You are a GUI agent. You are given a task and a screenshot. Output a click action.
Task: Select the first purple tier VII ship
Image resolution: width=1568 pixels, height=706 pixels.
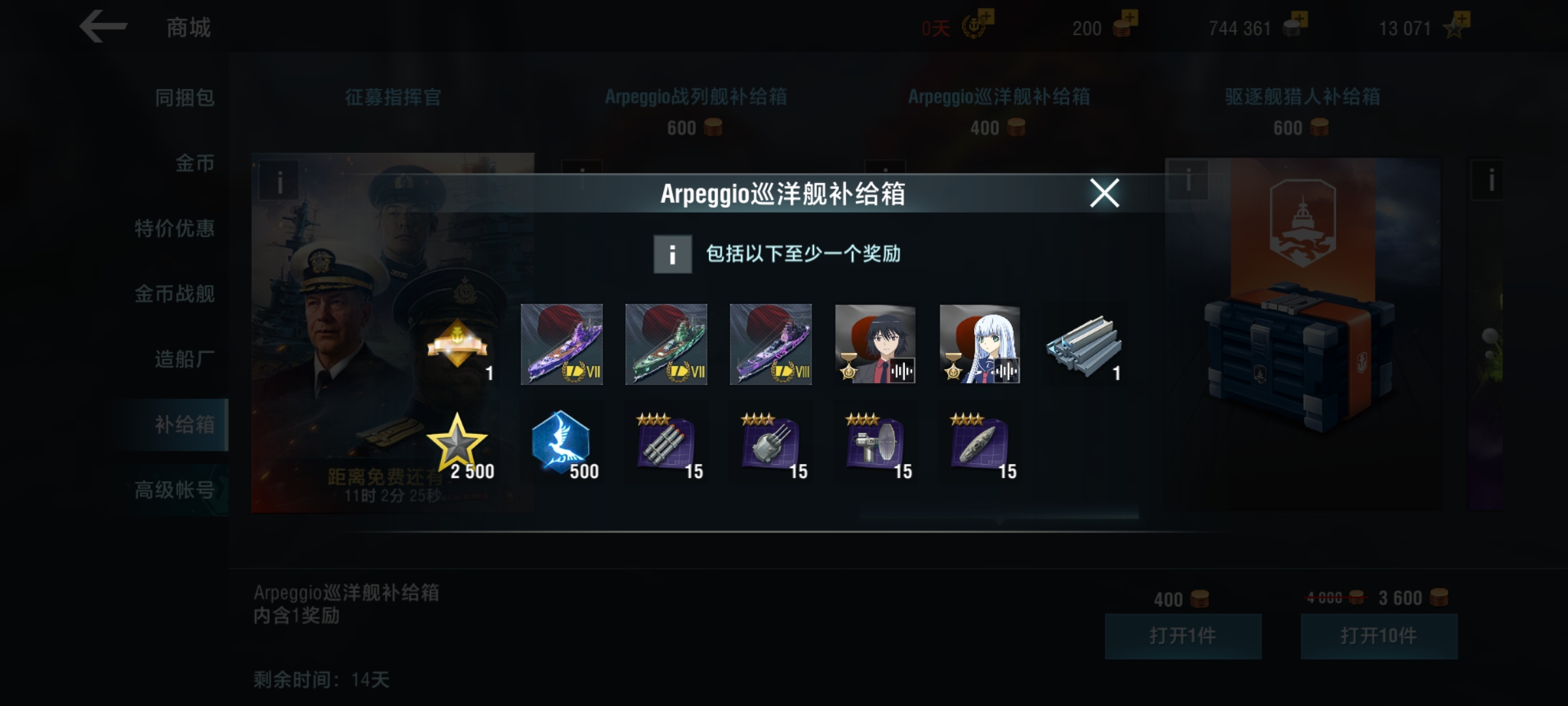pos(562,345)
